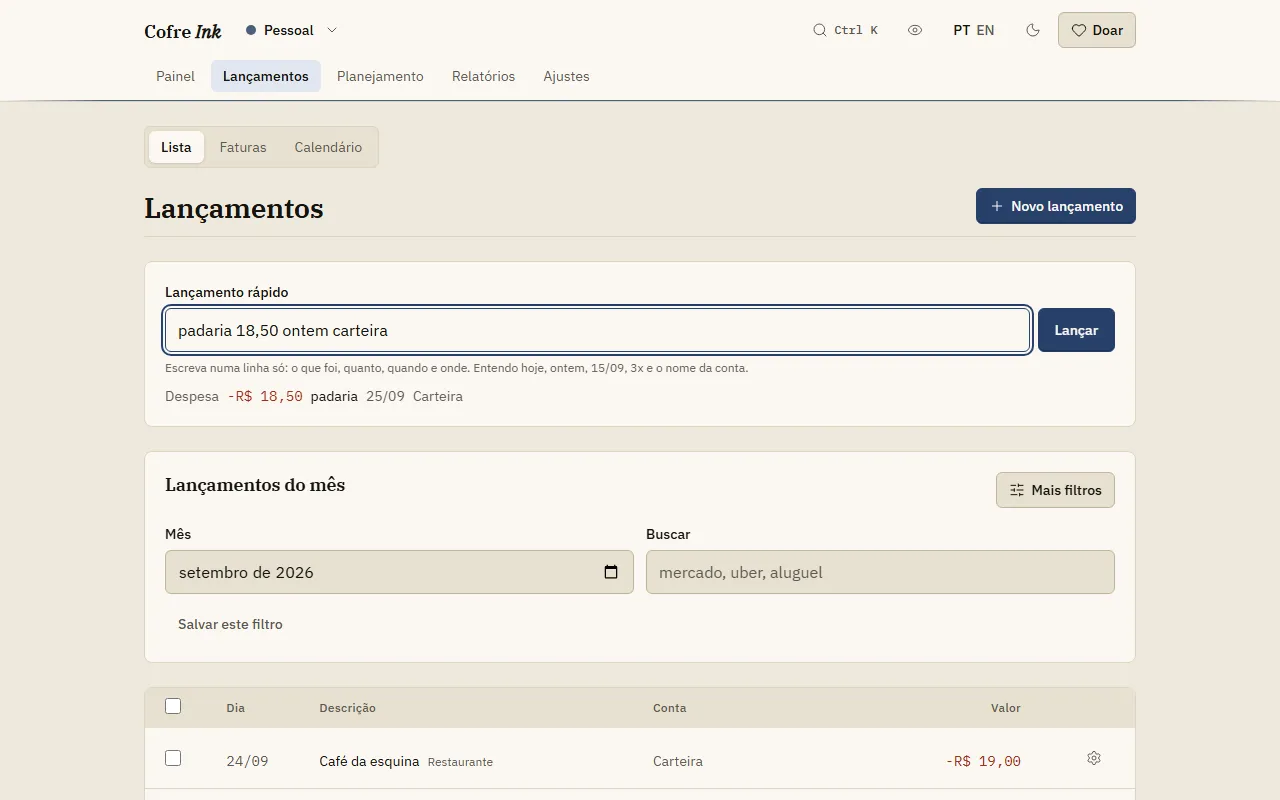Switch to the Calendário view
Screen dimensions: 1280x800
coord(328,147)
